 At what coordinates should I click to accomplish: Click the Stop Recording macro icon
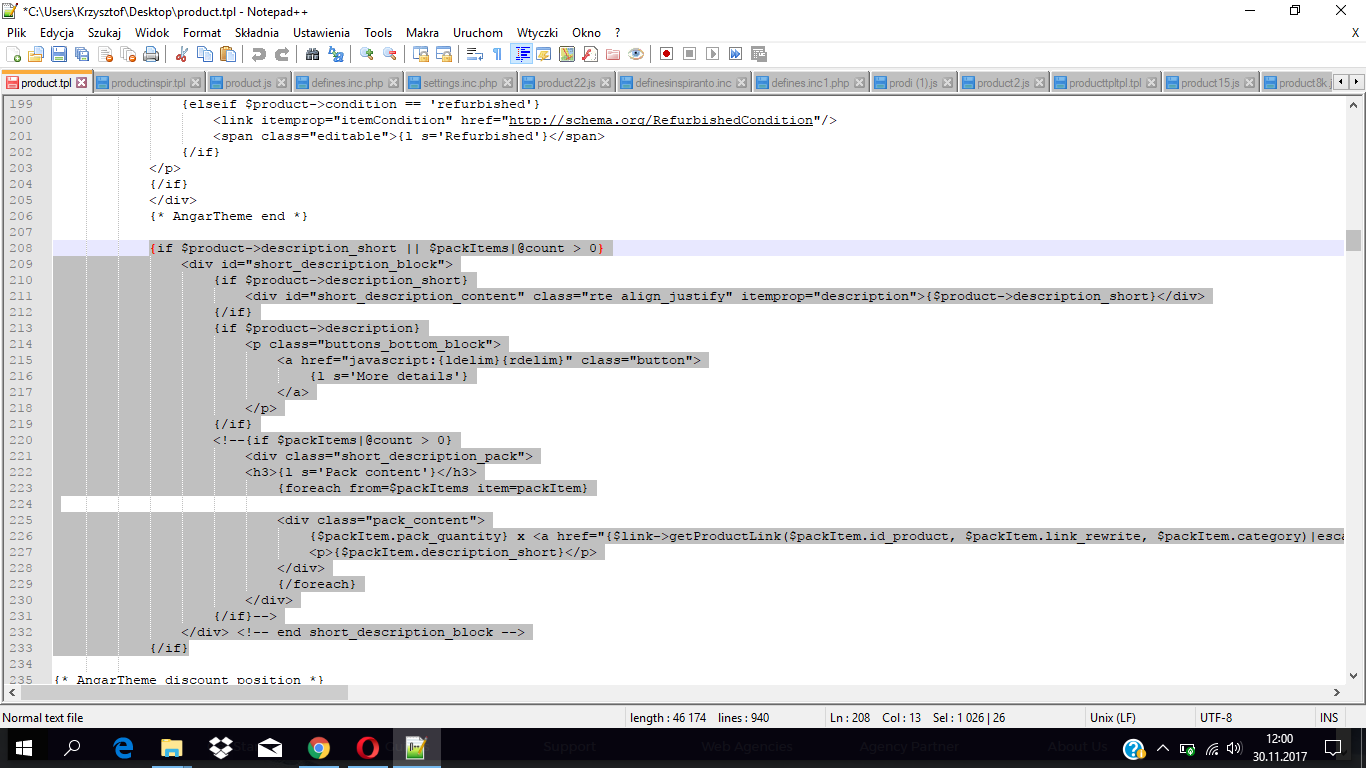pyautogui.click(x=690, y=54)
